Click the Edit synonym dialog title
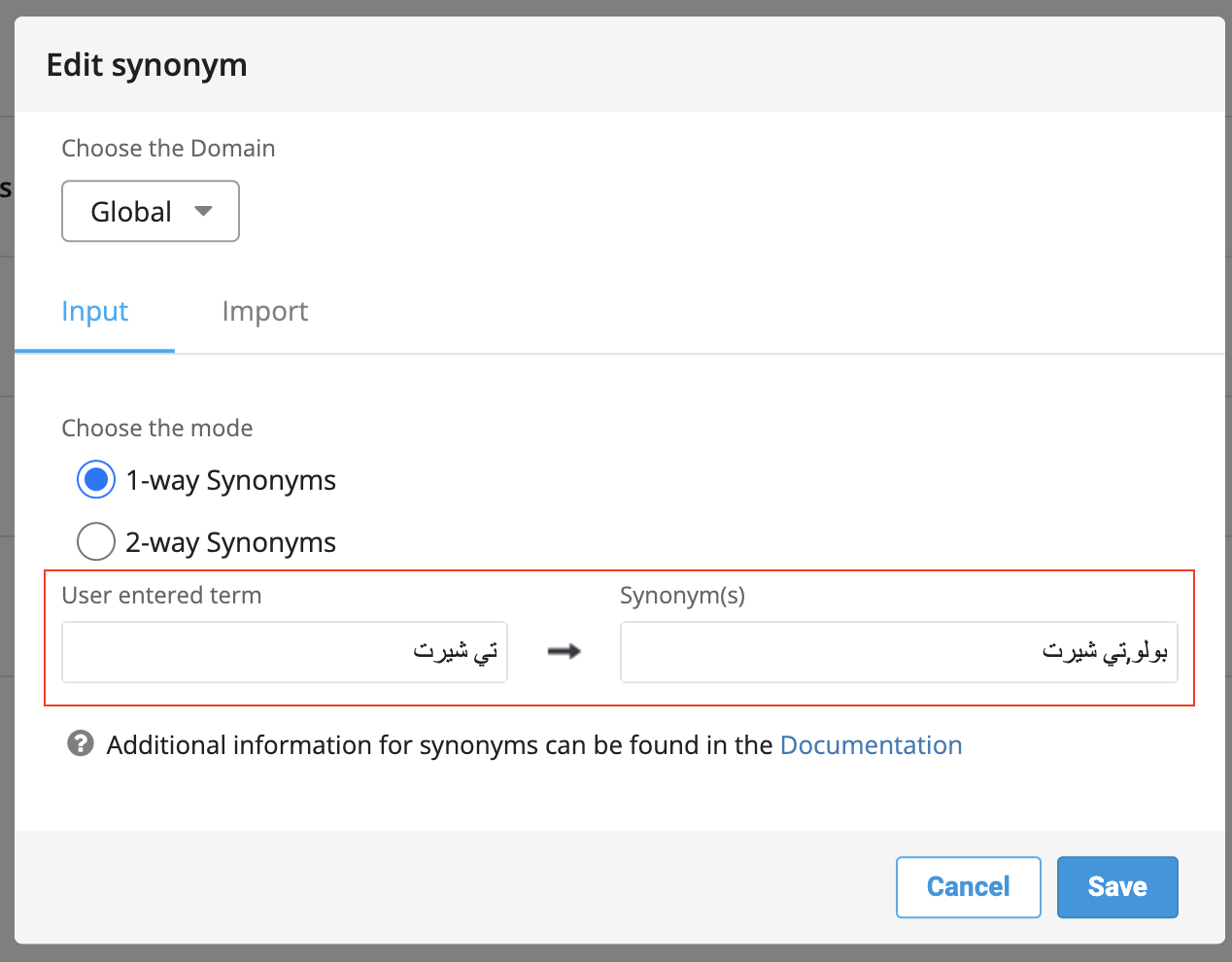Image resolution: width=1232 pixels, height=962 pixels. (147, 65)
